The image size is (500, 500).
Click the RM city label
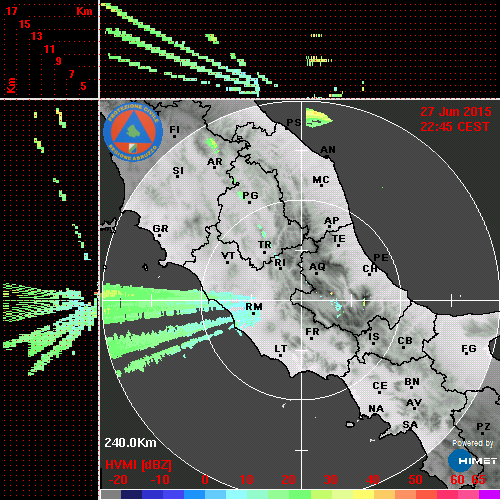(x=254, y=307)
